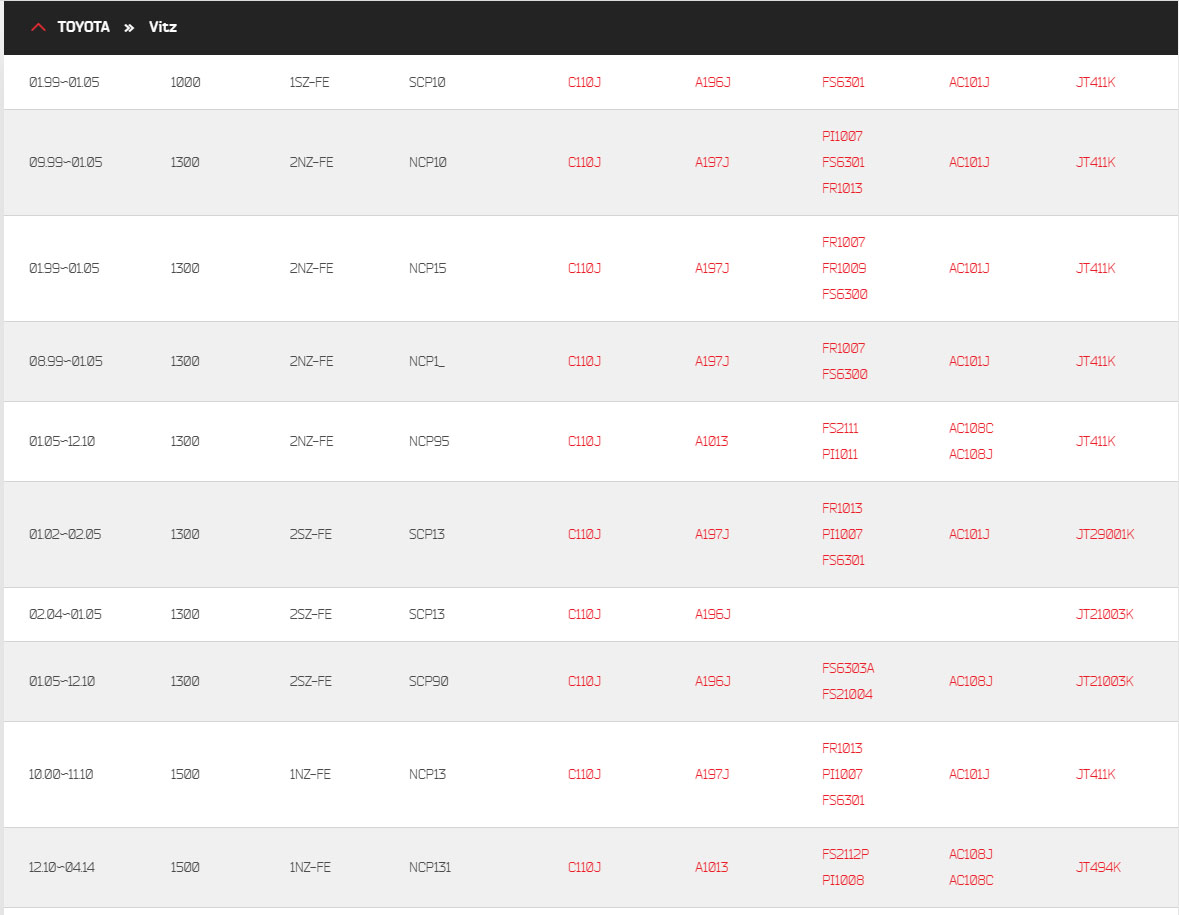The height and width of the screenshot is (915, 1179).
Task: Open A196J link in the SCP90 row
Action: pyautogui.click(x=712, y=681)
